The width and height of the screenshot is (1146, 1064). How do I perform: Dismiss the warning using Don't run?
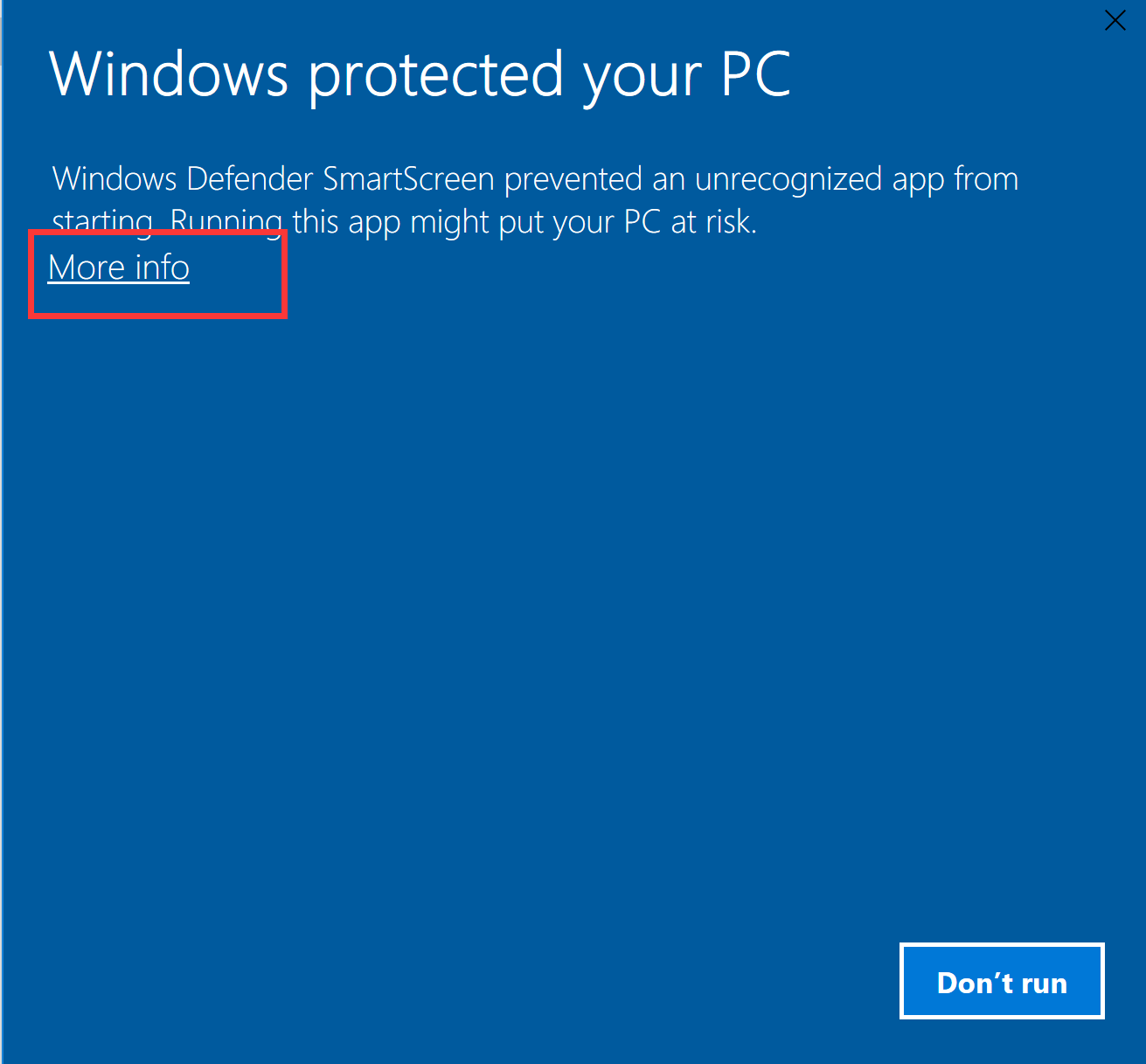(1002, 982)
